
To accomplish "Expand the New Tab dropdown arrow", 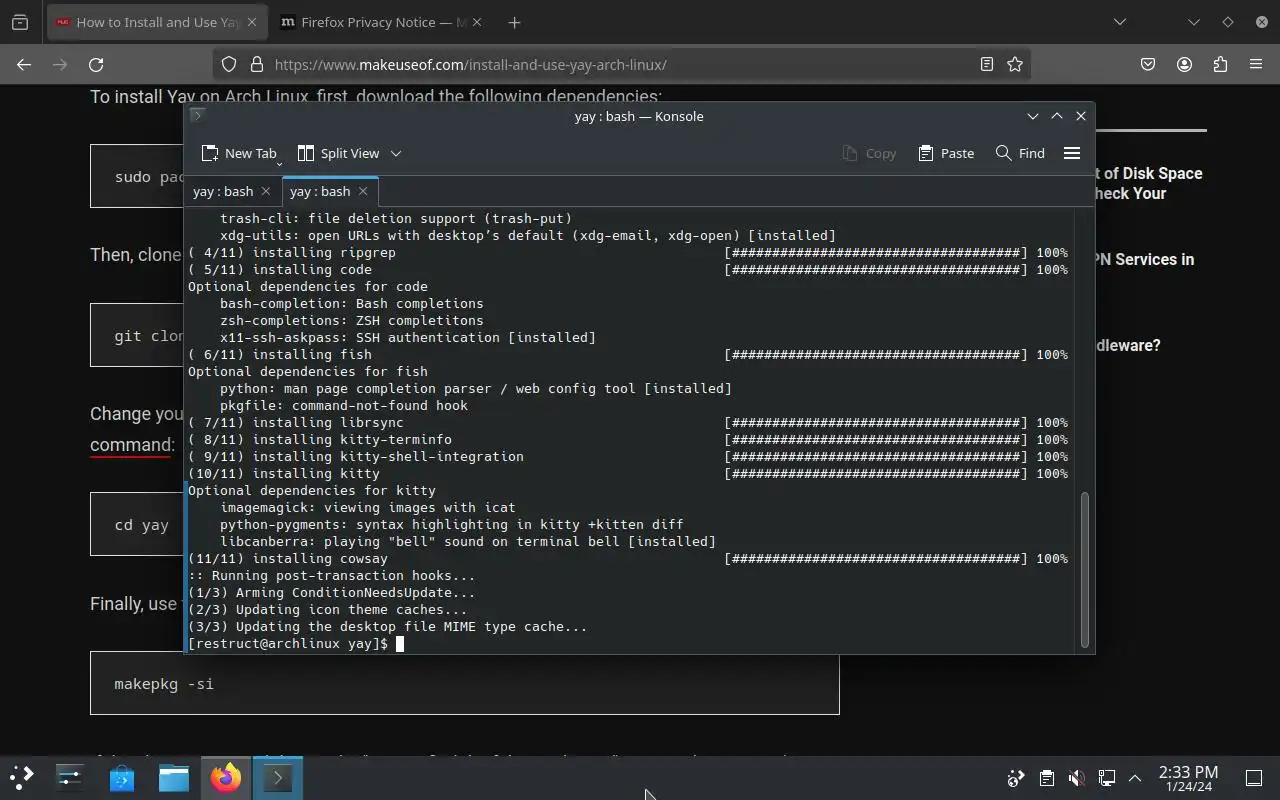I will 279,163.
